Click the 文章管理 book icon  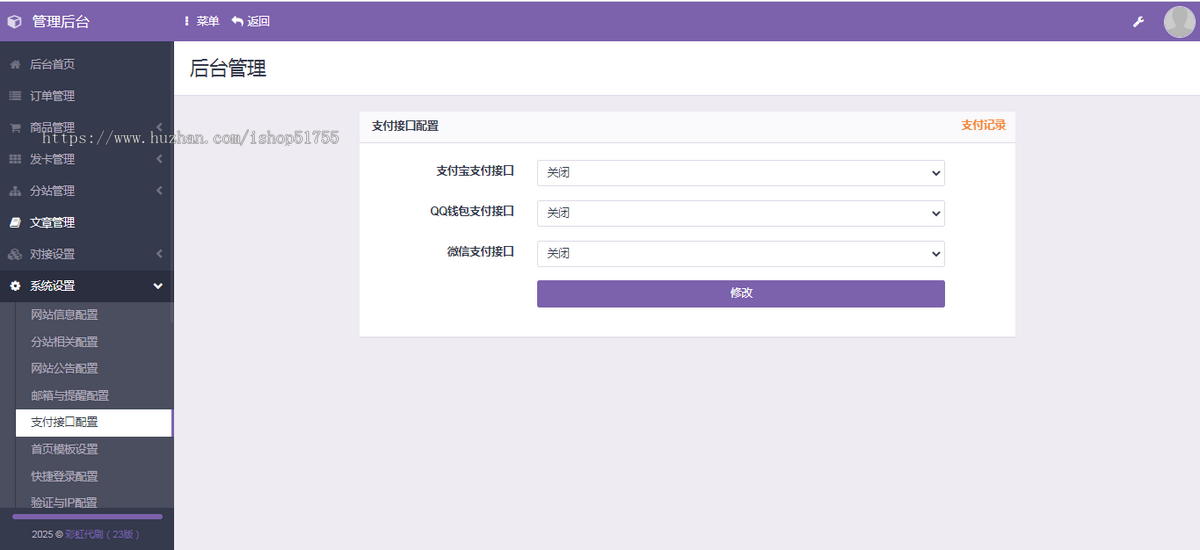[15, 223]
